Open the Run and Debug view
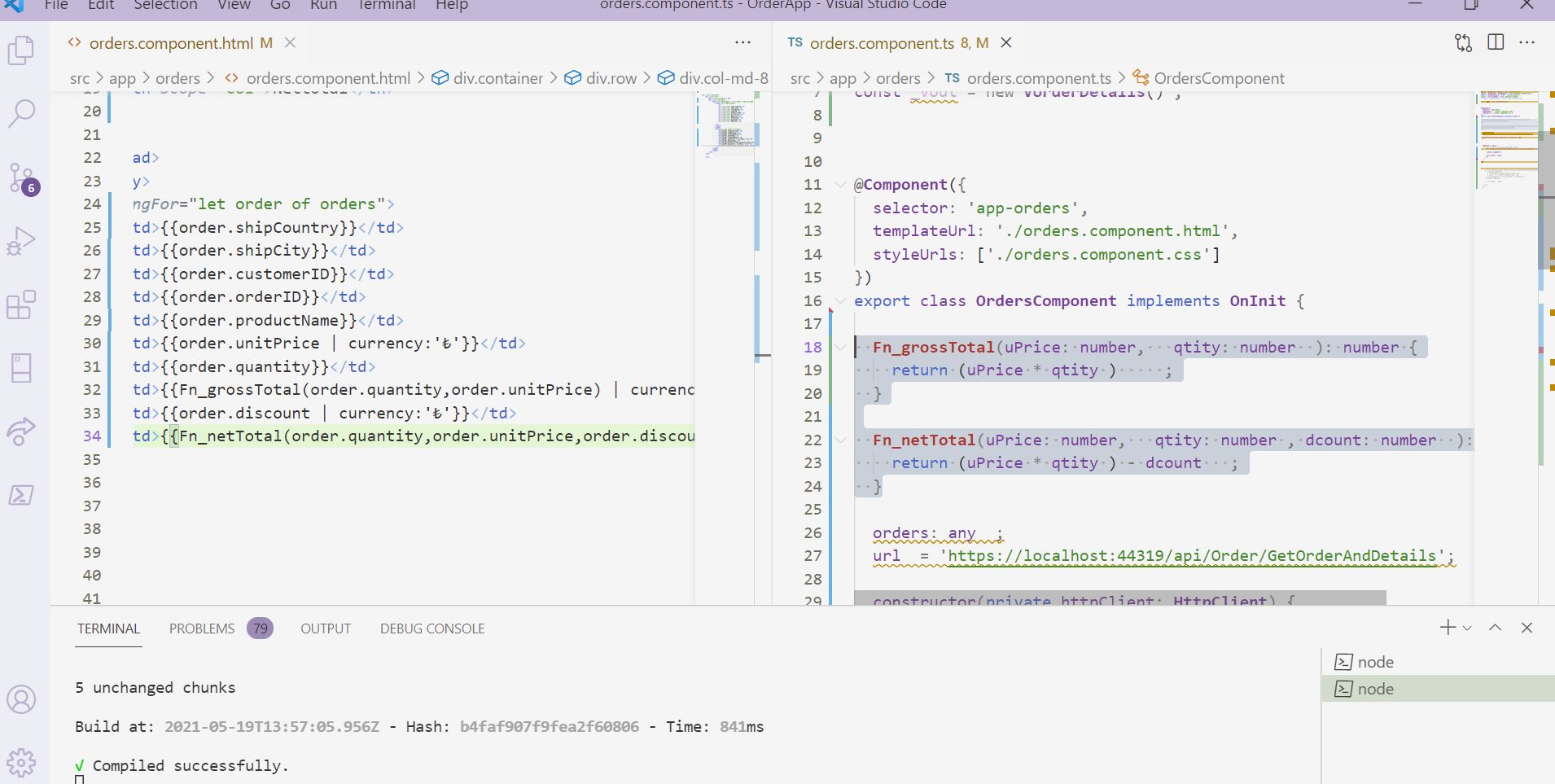The image size is (1555, 784). point(21,241)
